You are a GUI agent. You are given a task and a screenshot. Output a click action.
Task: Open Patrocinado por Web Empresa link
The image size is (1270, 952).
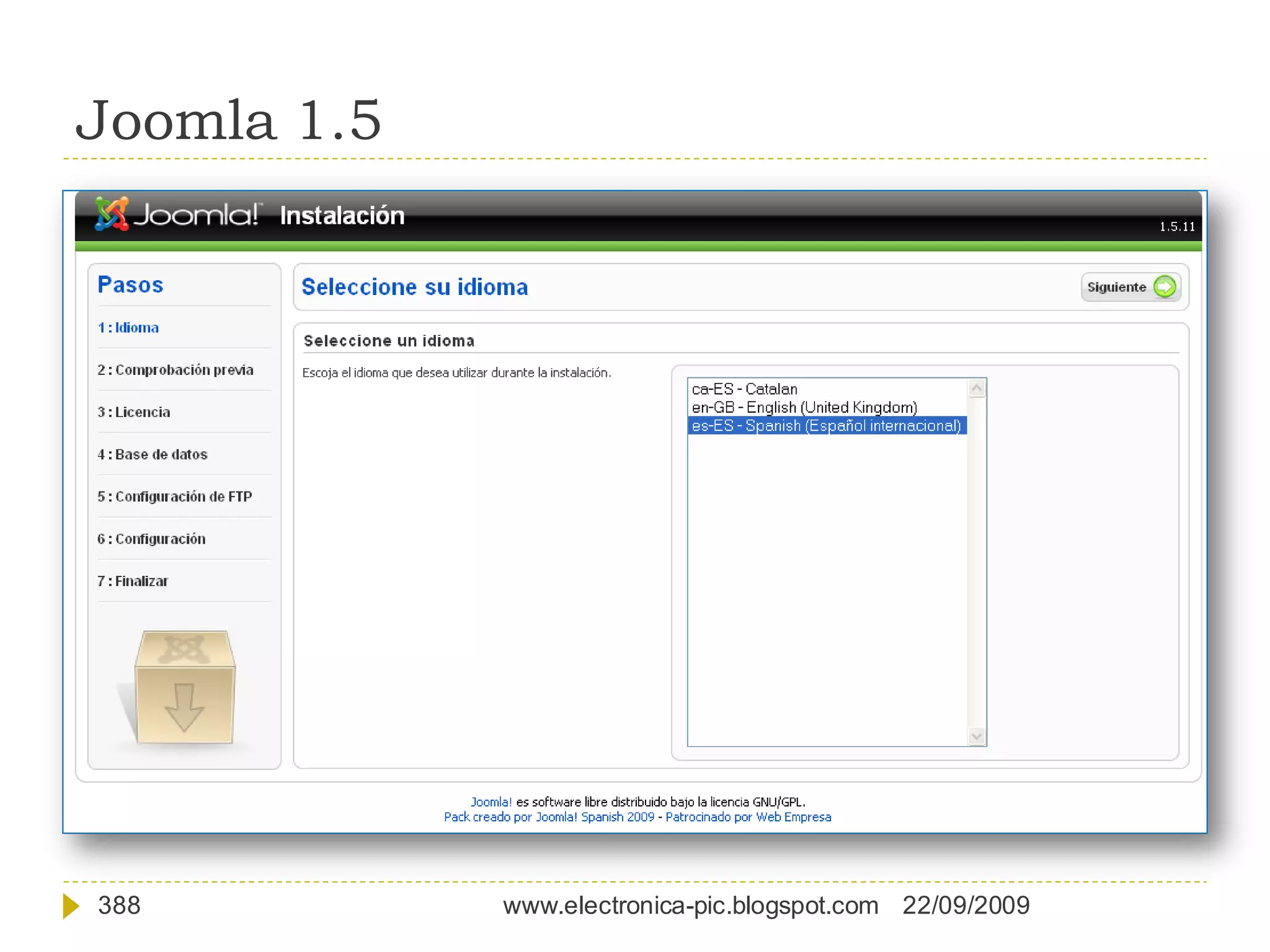point(748,817)
